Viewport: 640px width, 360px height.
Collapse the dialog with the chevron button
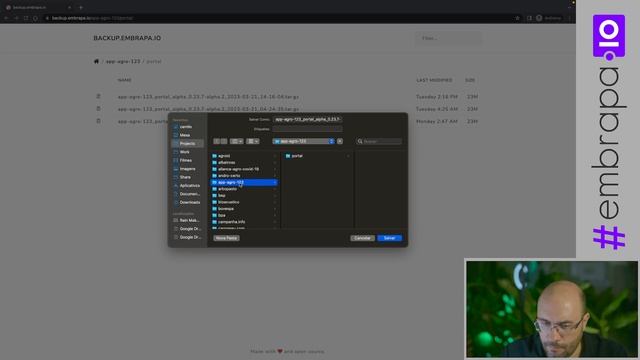pos(340,141)
